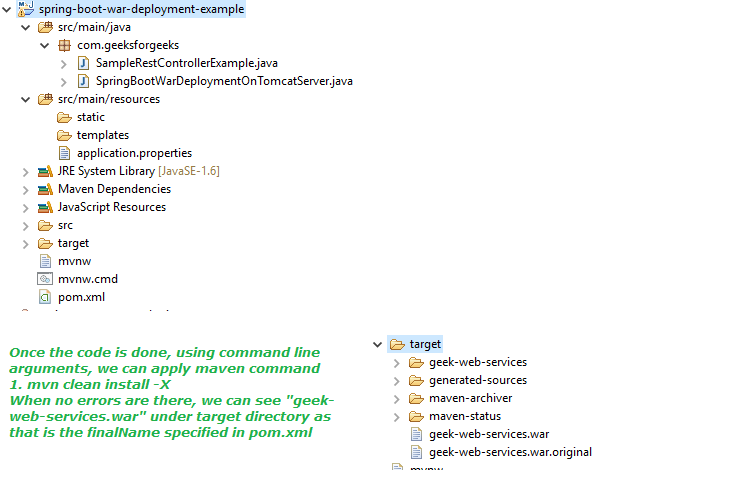Expand the geek-web-services folder
The height and width of the screenshot is (501, 750).
397,363
